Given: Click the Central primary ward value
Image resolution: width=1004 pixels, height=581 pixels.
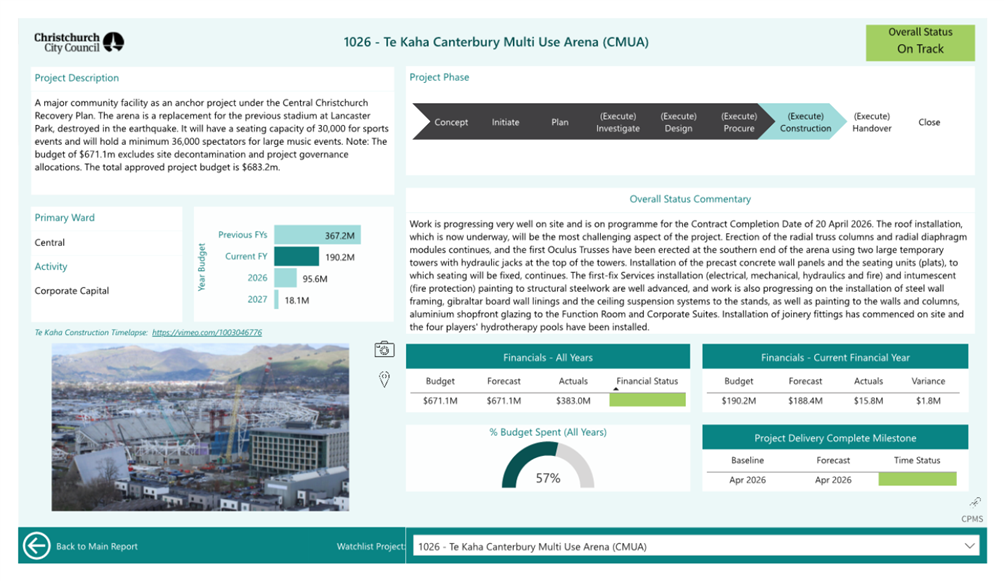Looking at the screenshot, I should point(50,243).
